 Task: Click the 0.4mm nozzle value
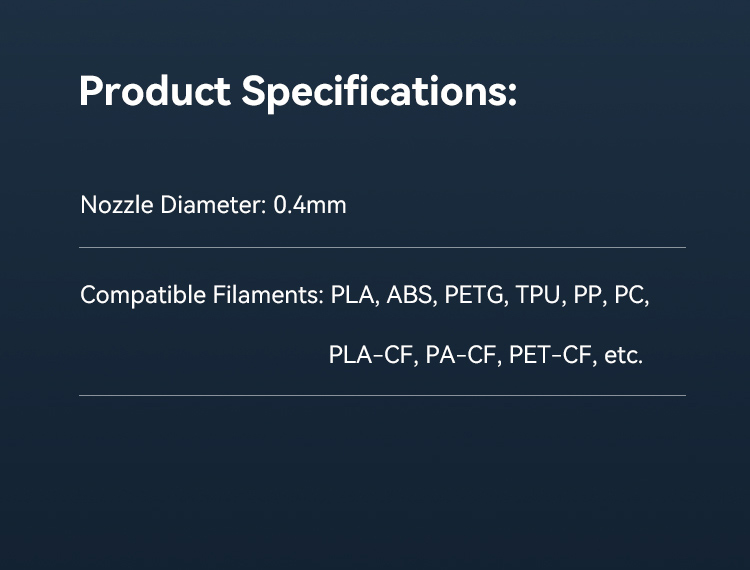(310, 205)
